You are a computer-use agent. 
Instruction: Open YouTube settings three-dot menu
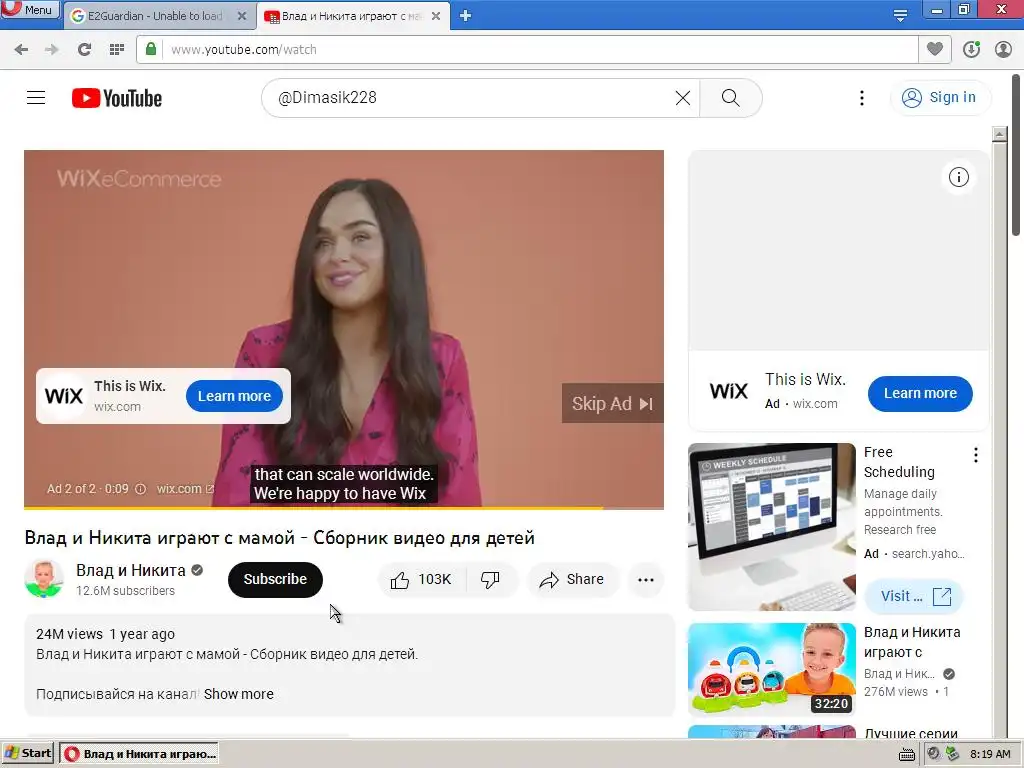click(862, 98)
